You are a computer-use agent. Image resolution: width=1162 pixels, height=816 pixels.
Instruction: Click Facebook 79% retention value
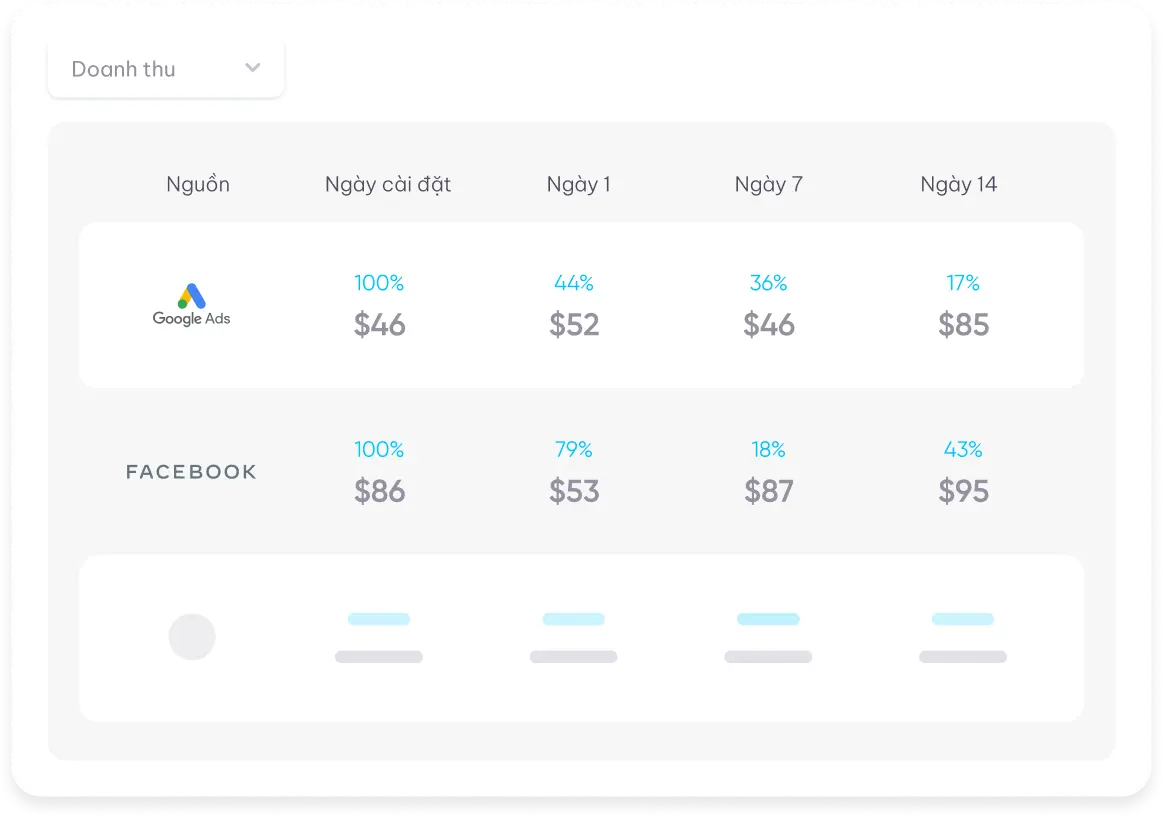pos(574,450)
